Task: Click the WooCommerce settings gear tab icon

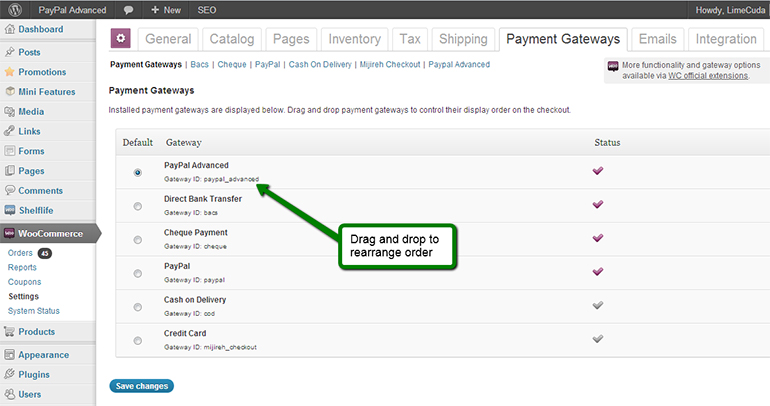Action: tap(121, 39)
